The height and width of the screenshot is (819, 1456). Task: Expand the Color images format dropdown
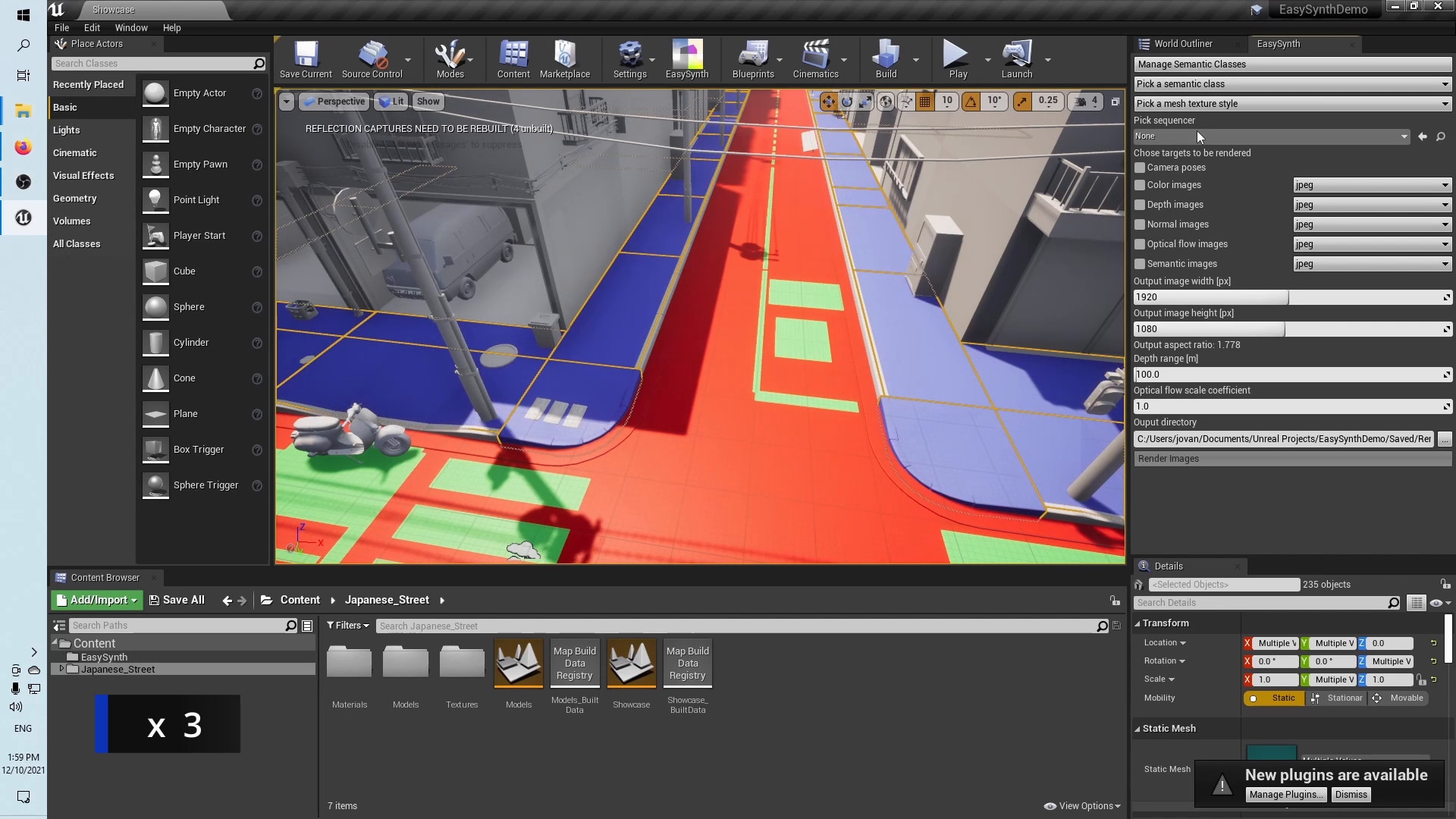click(x=1371, y=185)
